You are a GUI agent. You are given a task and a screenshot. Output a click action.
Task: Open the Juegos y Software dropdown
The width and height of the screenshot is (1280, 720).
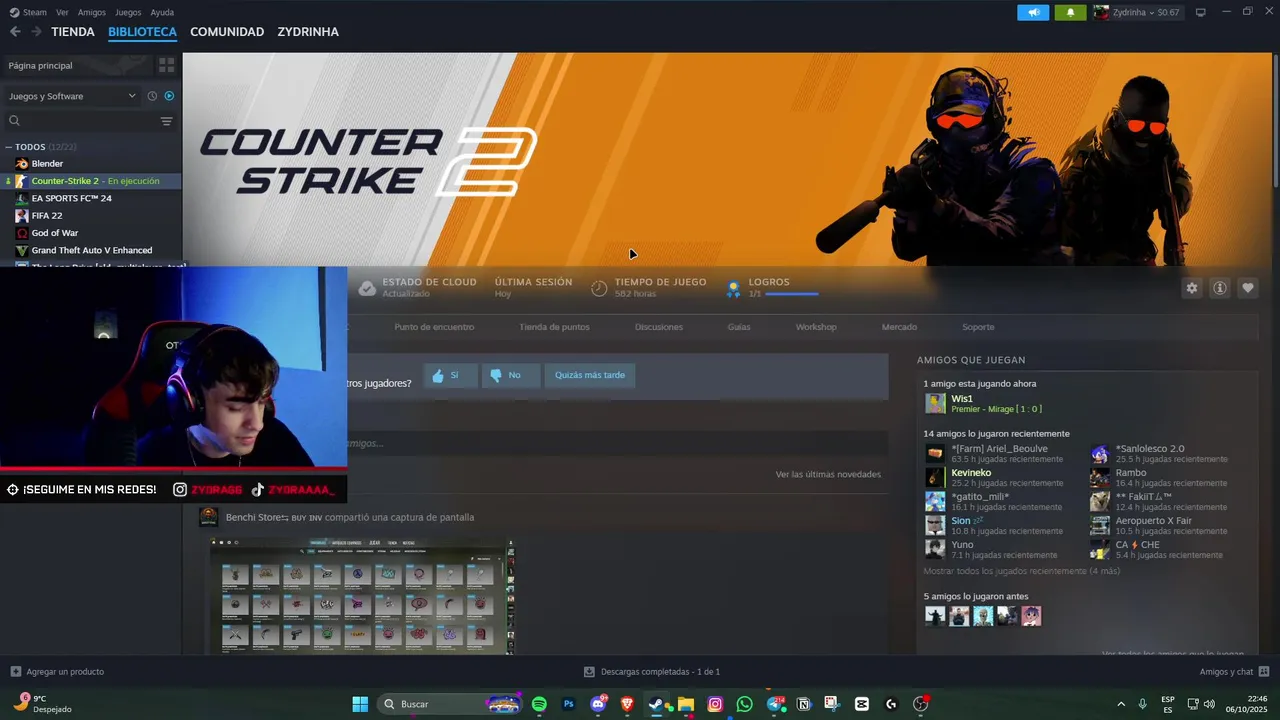72,96
